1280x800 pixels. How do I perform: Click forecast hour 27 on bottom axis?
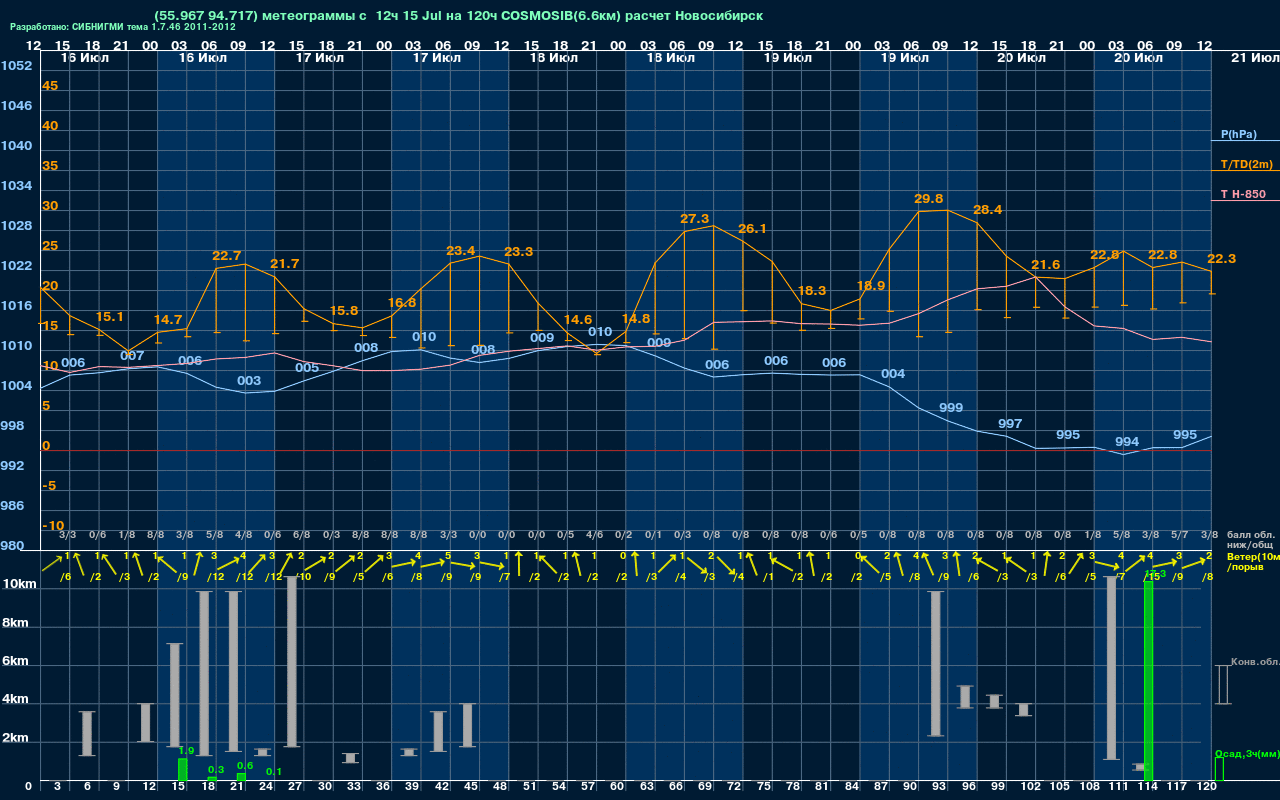(294, 788)
